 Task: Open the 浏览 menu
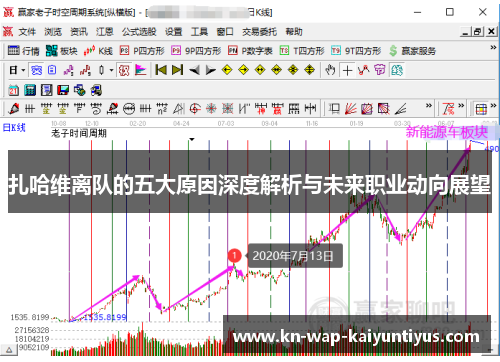point(53,32)
